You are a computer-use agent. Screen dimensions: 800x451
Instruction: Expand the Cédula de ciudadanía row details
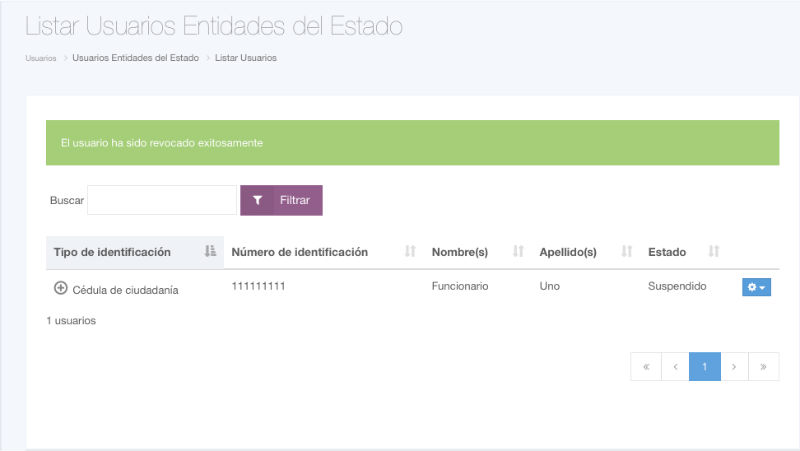(x=60, y=288)
